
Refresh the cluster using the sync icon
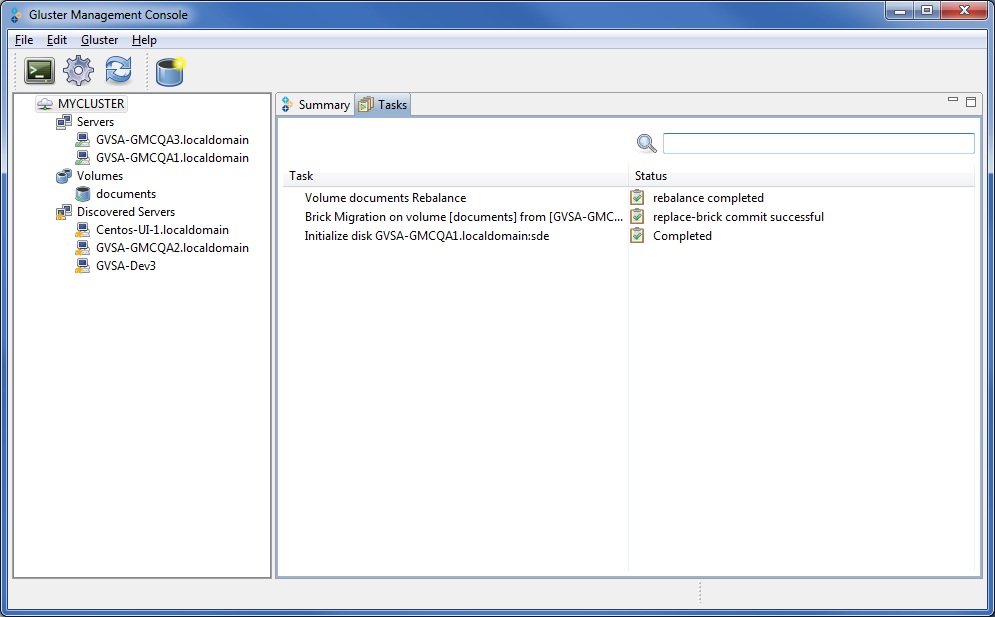coord(118,70)
